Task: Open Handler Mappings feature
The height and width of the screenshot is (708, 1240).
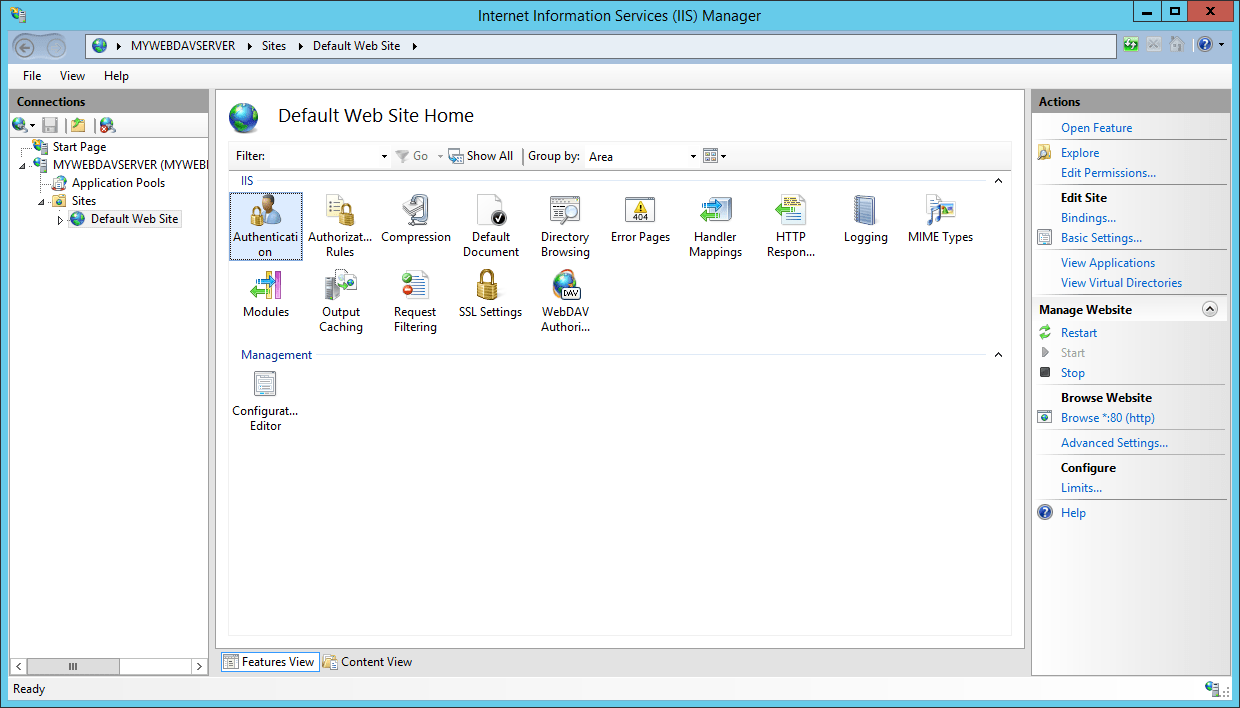Action: click(x=716, y=226)
